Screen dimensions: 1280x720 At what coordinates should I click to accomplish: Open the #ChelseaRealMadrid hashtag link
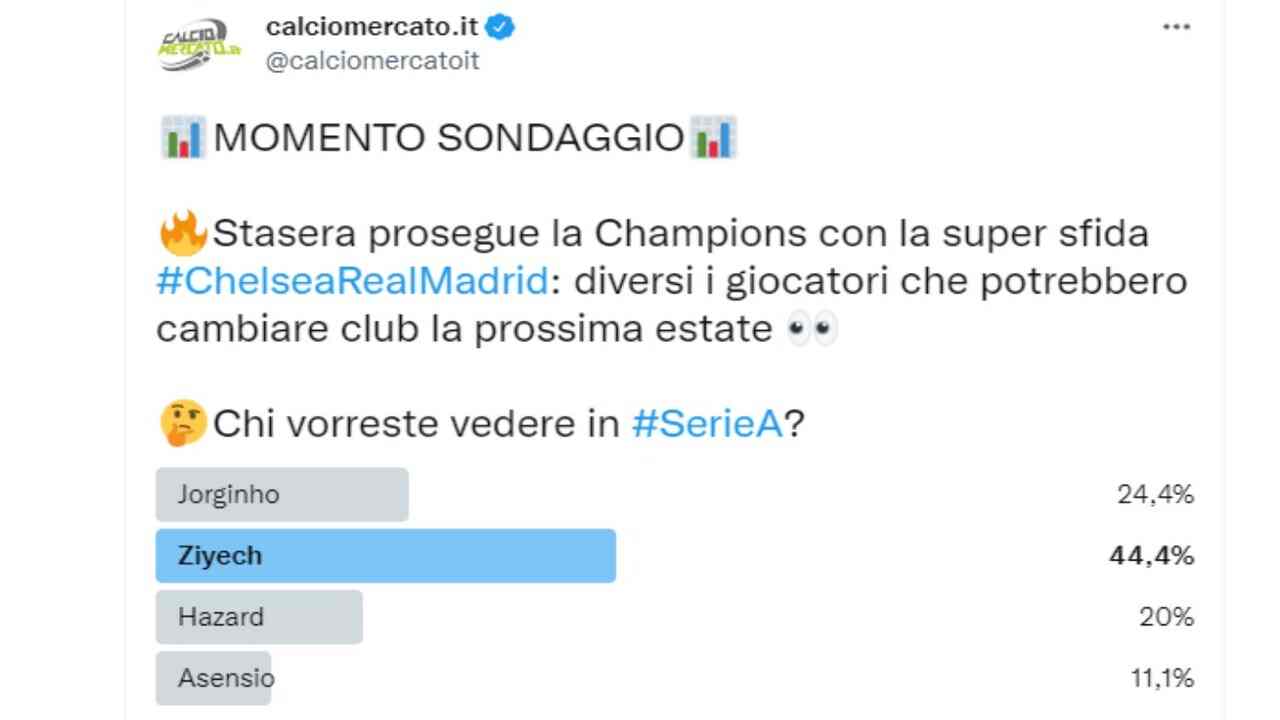348,280
